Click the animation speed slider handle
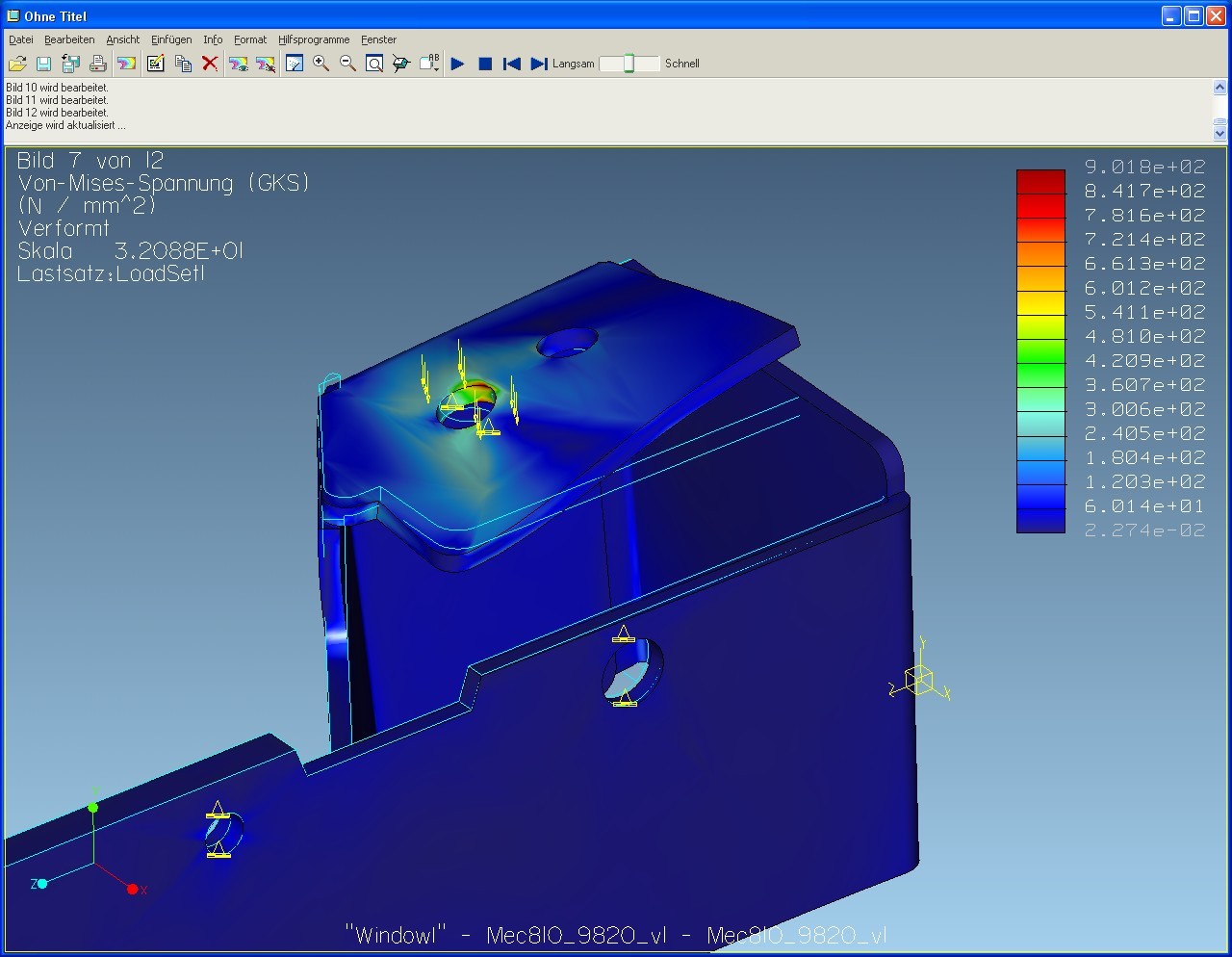 [x=629, y=64]
